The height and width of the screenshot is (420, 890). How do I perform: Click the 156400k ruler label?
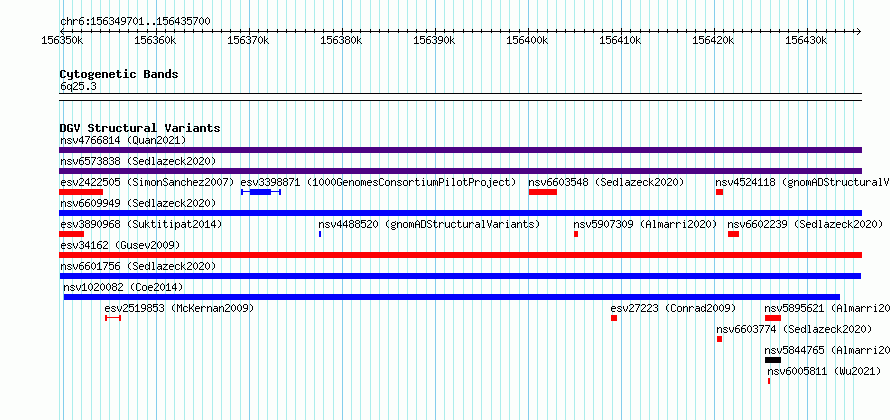(528, 41)
